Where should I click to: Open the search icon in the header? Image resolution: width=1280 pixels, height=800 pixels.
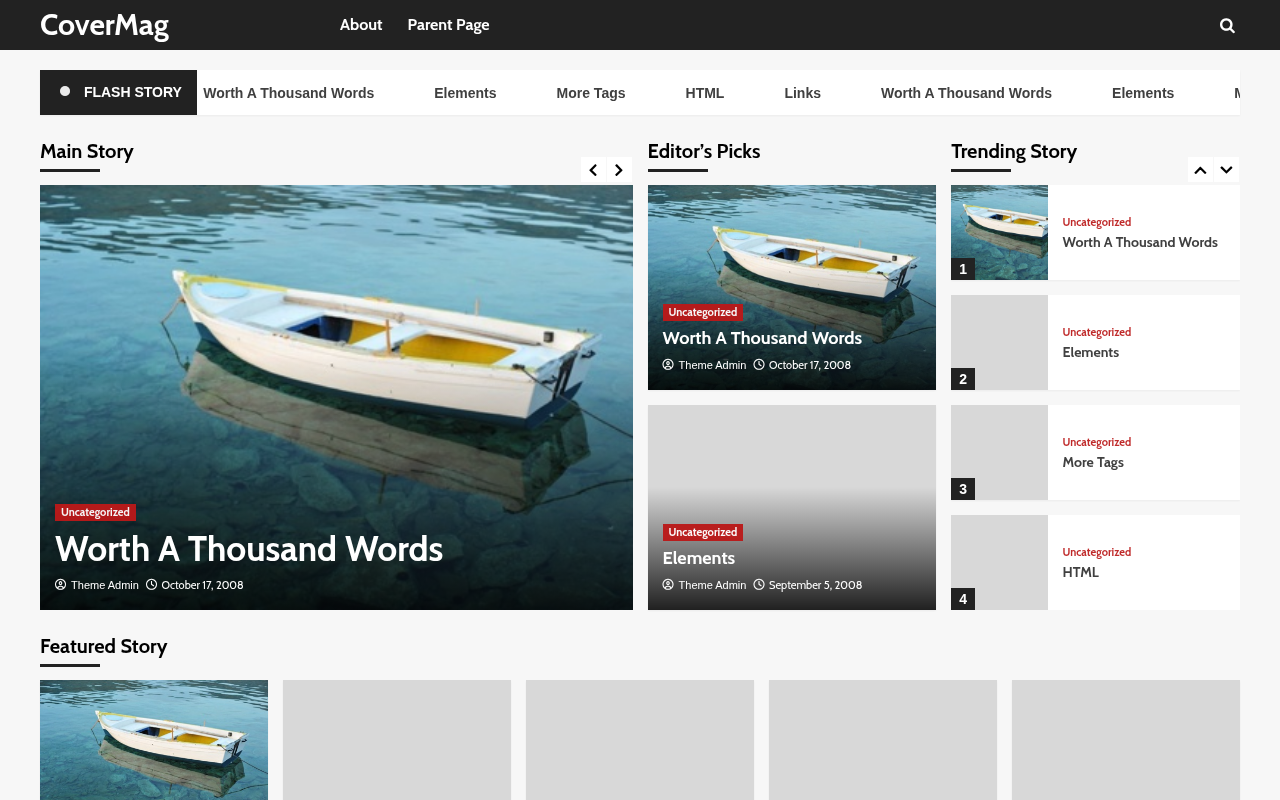coord(1227,25)
